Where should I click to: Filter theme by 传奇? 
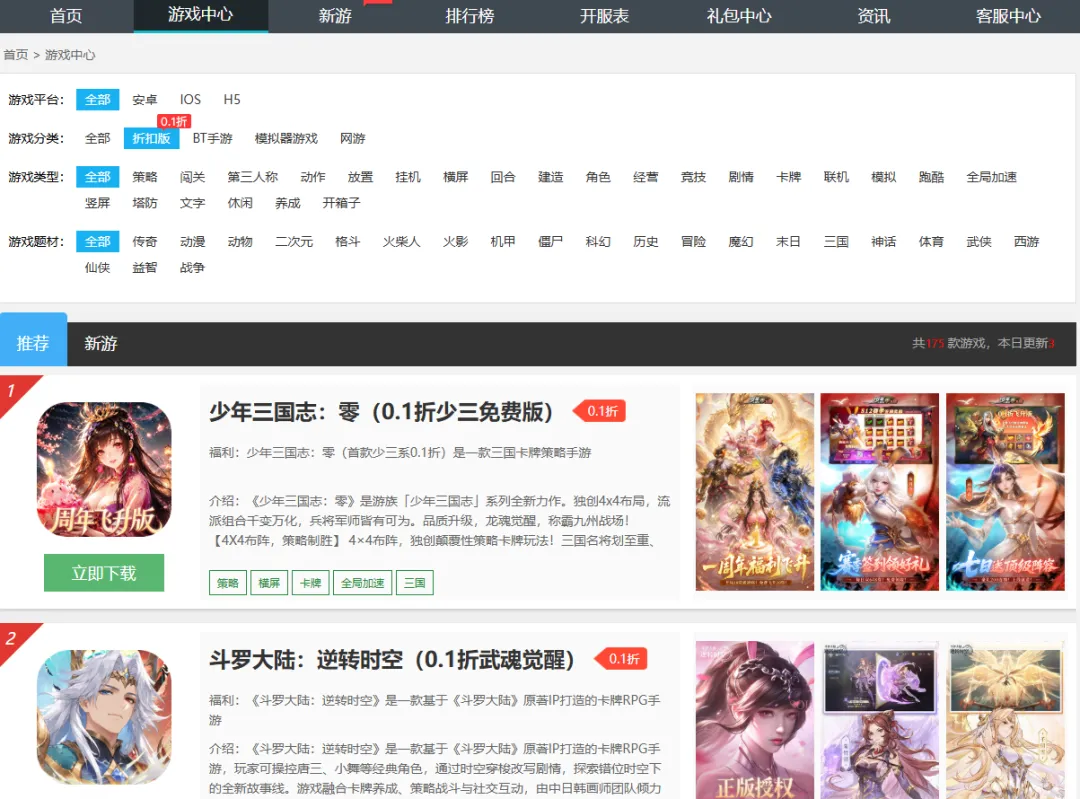coord(145,242)
